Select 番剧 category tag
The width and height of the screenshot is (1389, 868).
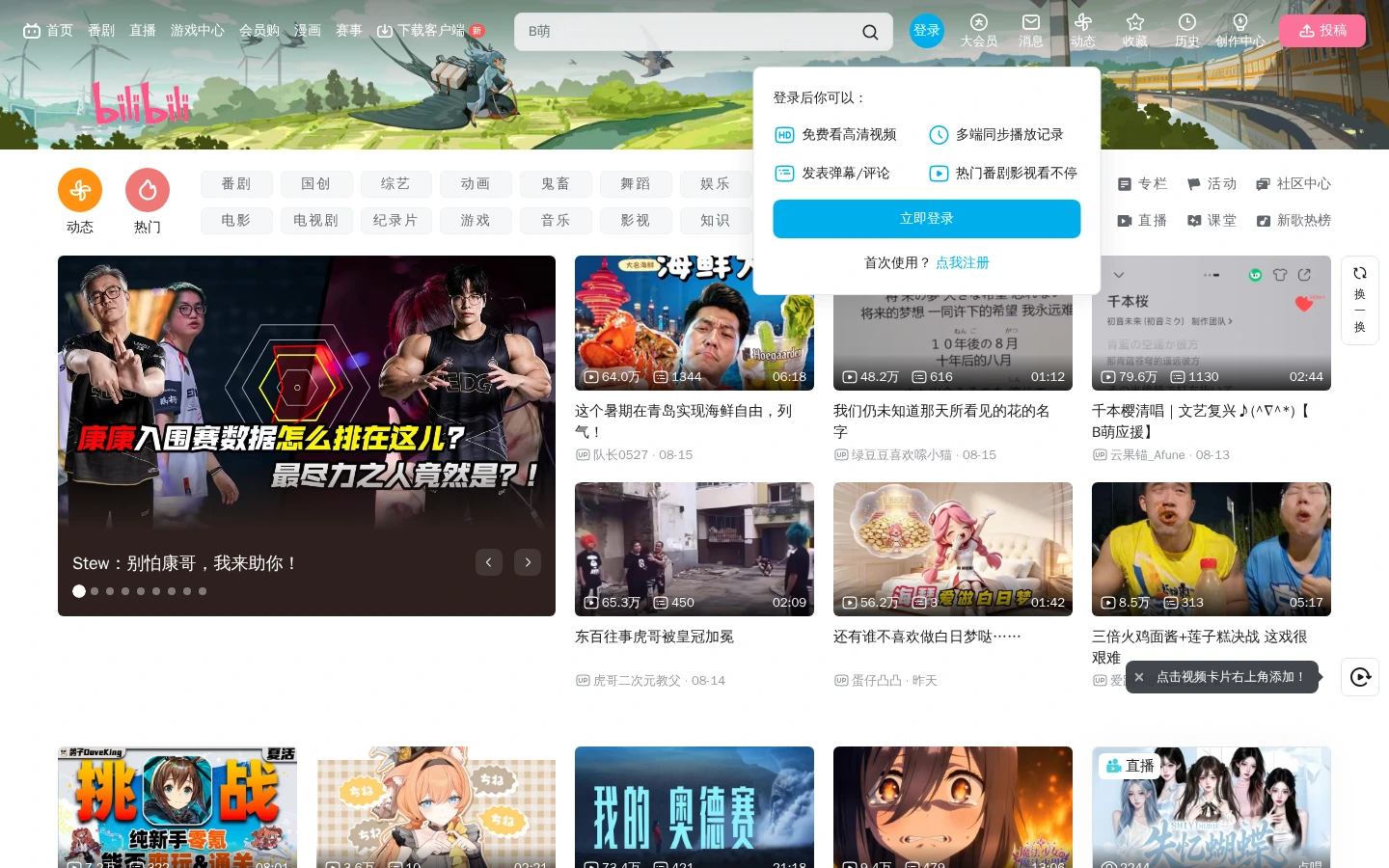click(236, 184)
